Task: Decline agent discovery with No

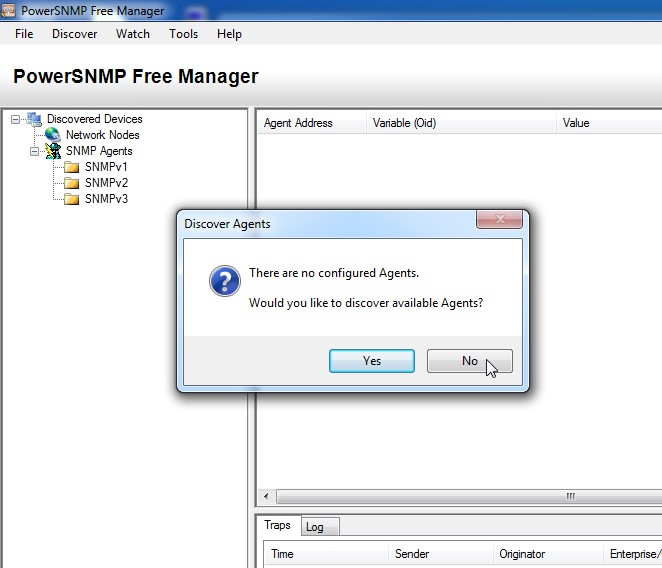Action: [469, 361]
